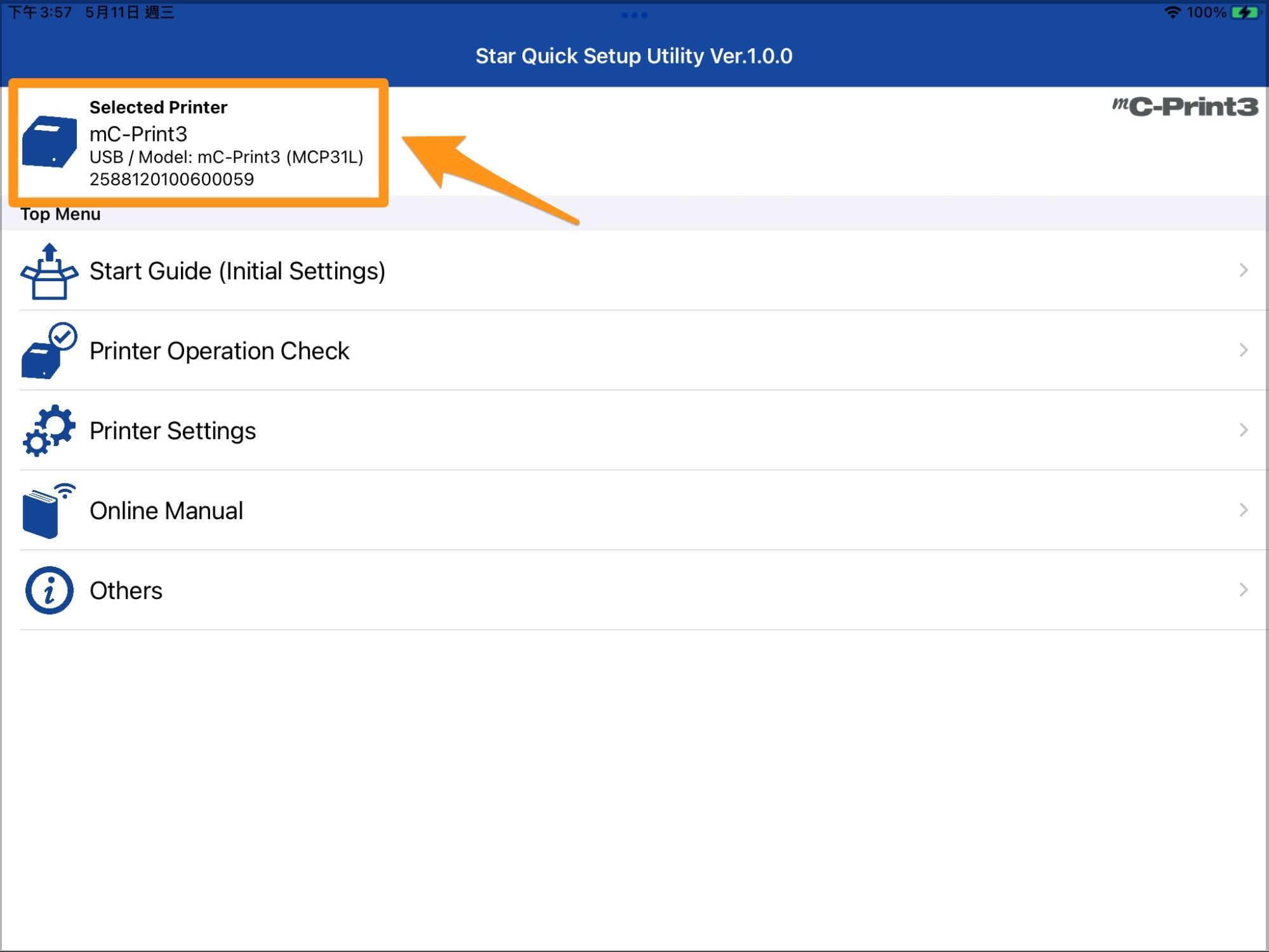Click the Top Menu section header
Viewport: 1269px width, 952px height.
[60, 214]
